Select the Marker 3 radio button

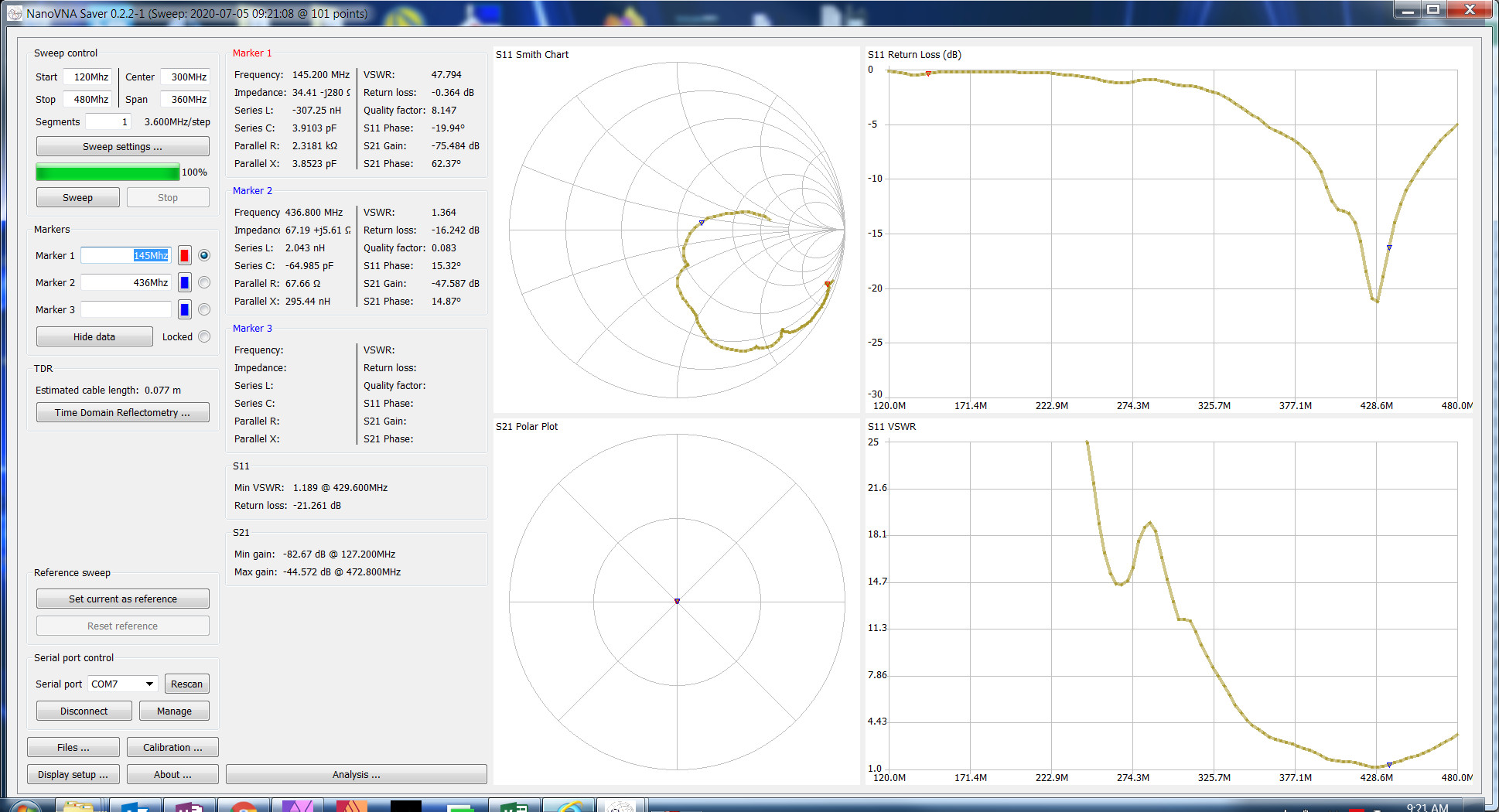click(x=204, y=310)
